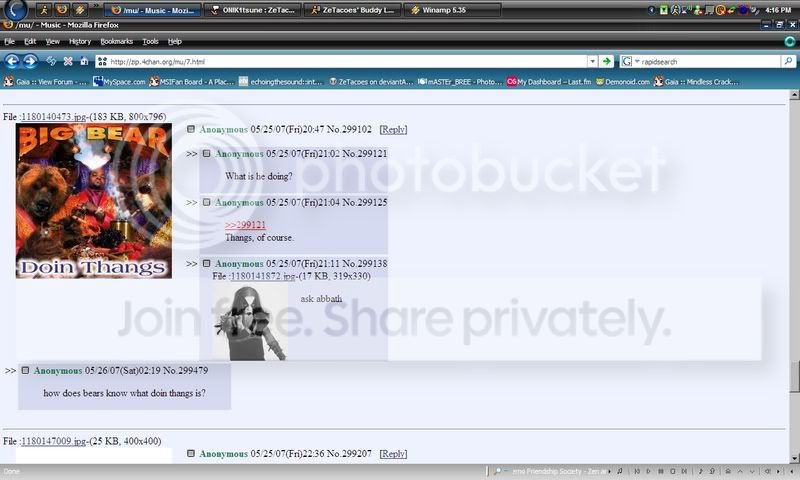The width and height of the screenshot is (800, 480).
Task: Launch the AIM running man quick launch icon
Action: (x=44, y=9)
